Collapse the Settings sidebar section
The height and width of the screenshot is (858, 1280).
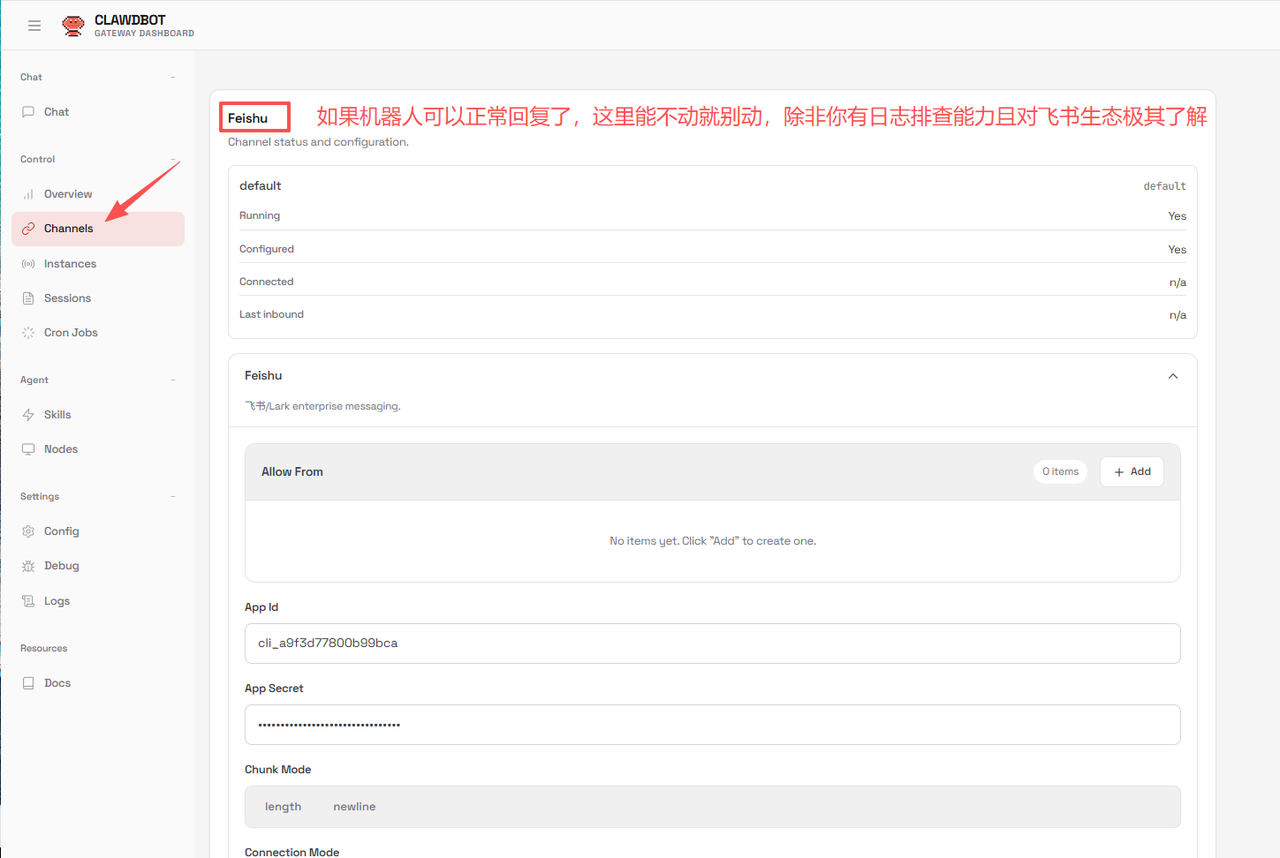pyautogui.click(x=173, y=497)
